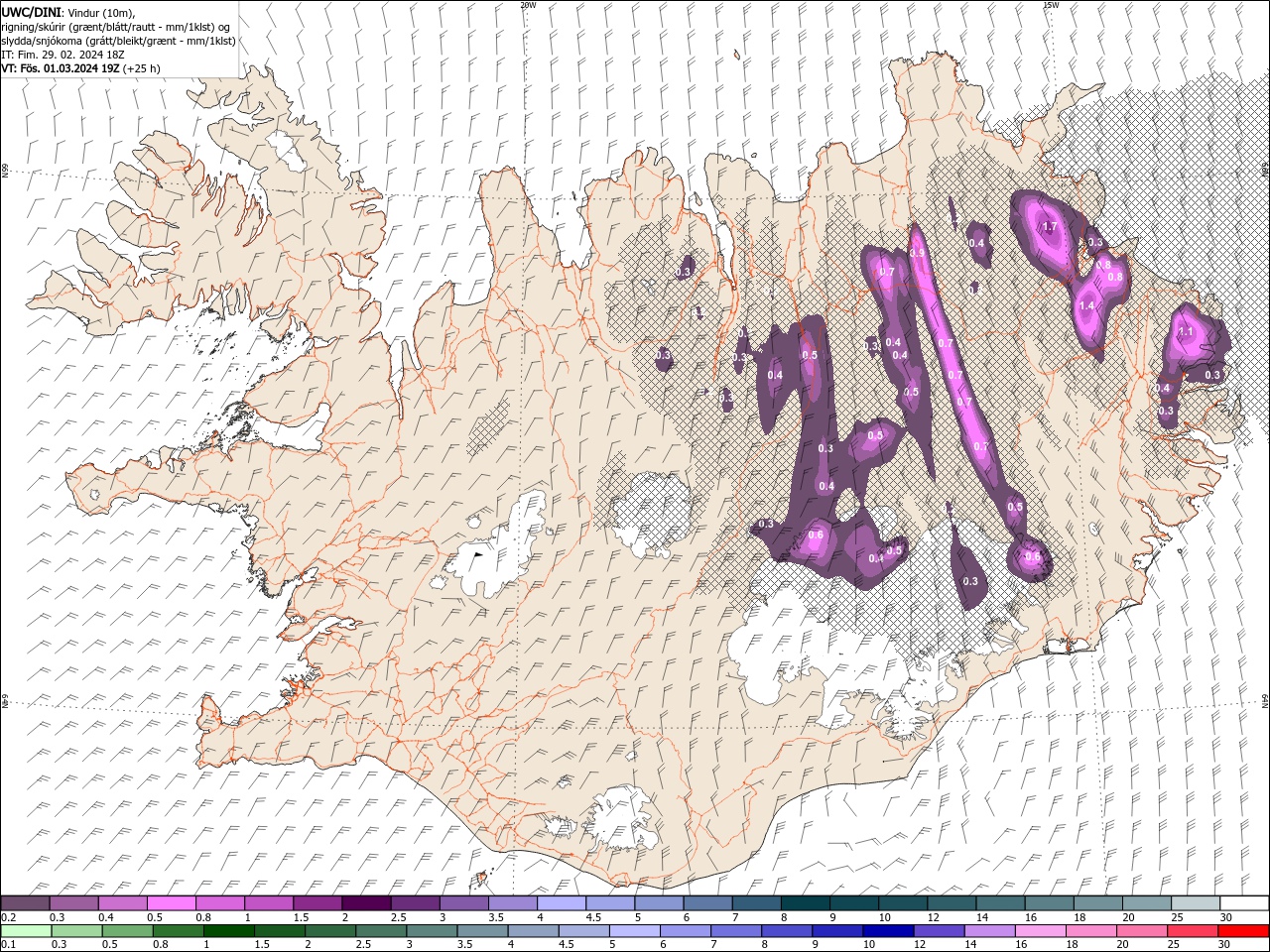Click the '1.1' snowfall value near the east coast

coord(1185,332)
